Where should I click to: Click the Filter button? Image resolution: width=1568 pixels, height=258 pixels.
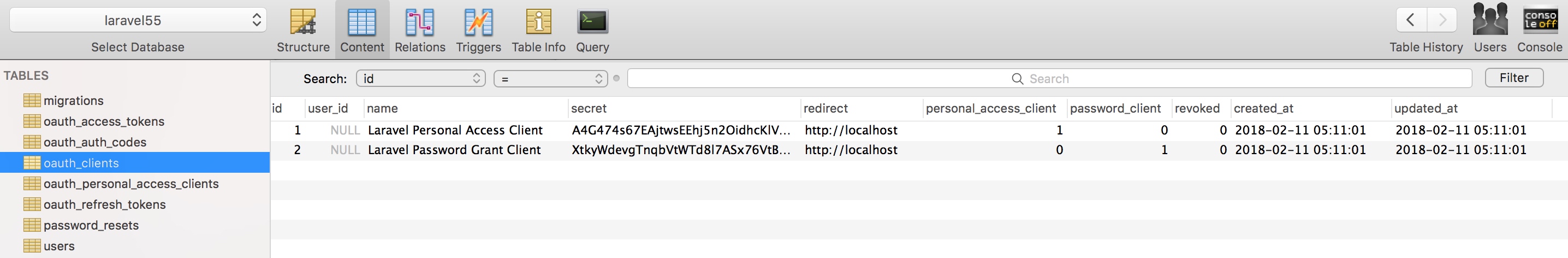tap(1514, 78)
